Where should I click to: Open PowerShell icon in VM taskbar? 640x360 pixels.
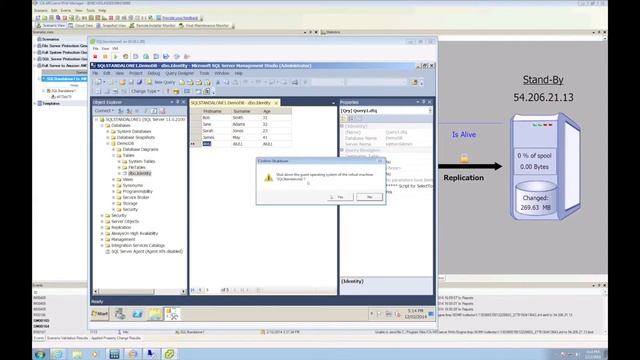pyautogui.click(x=137, y=314)
